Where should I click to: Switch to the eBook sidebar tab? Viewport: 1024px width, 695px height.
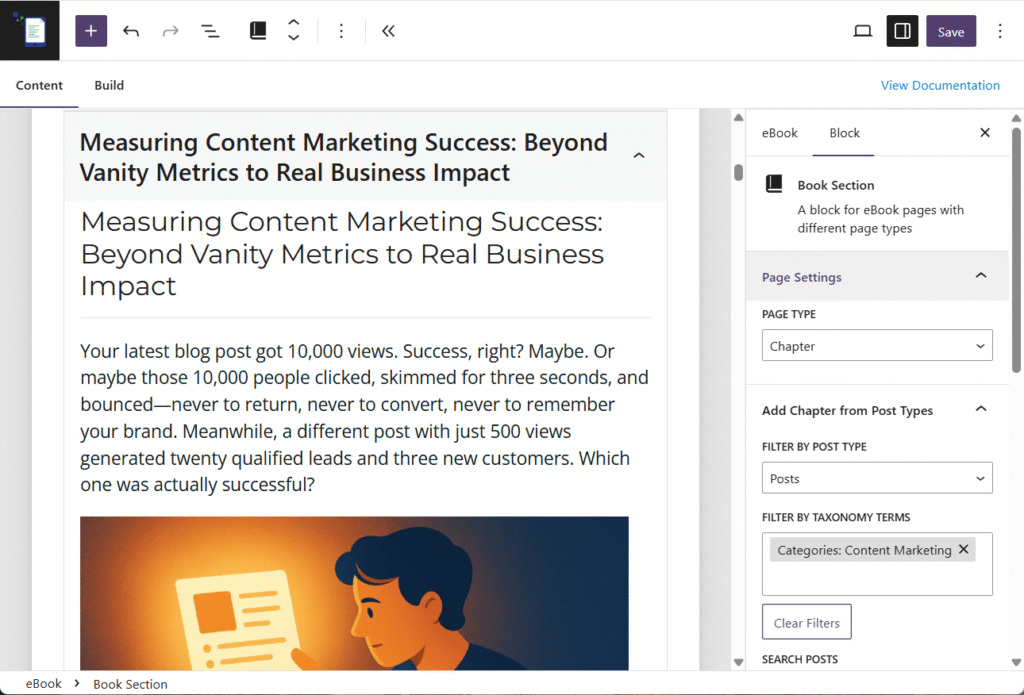pos(780,132)
